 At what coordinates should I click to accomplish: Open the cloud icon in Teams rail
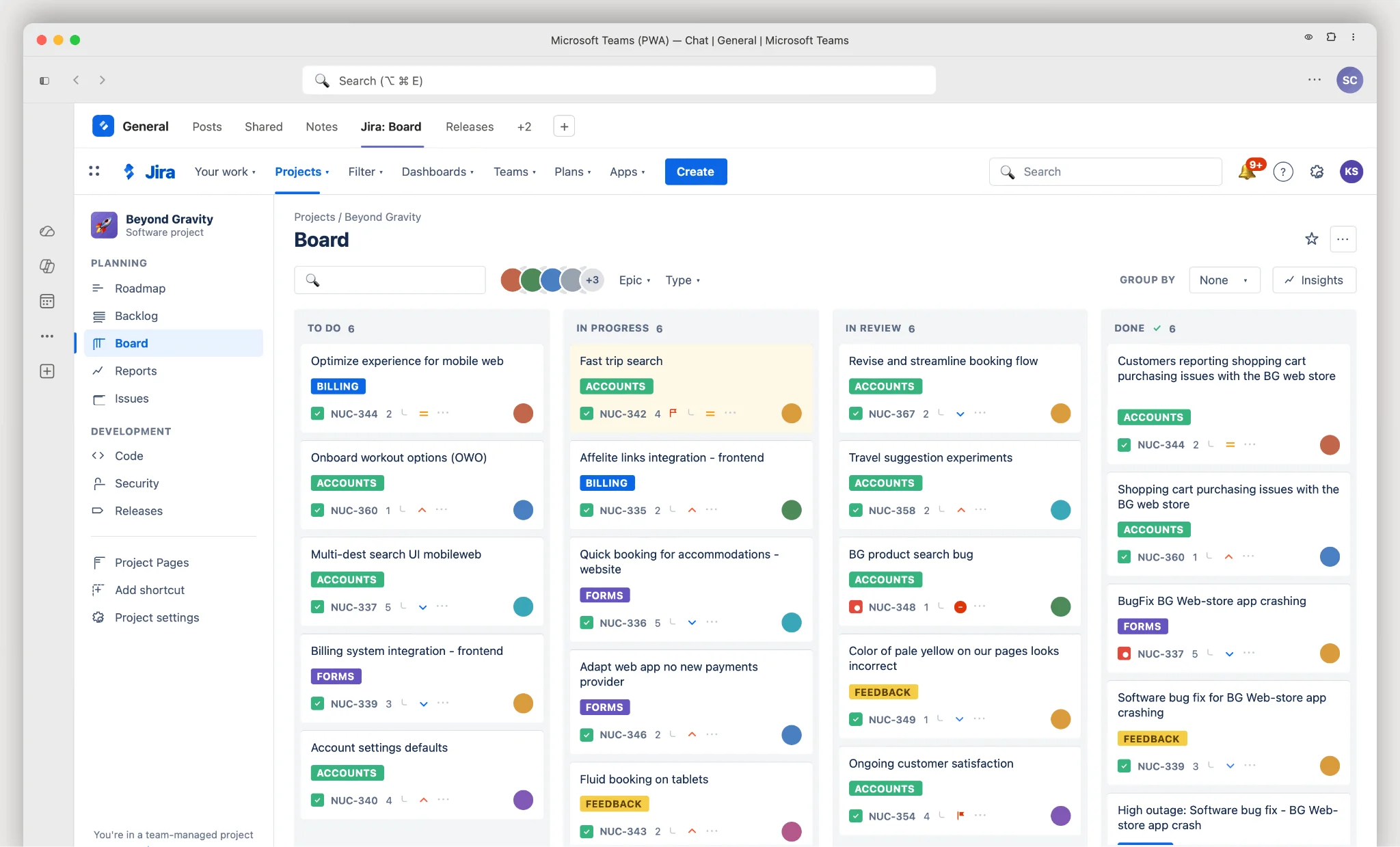[47, 231]
